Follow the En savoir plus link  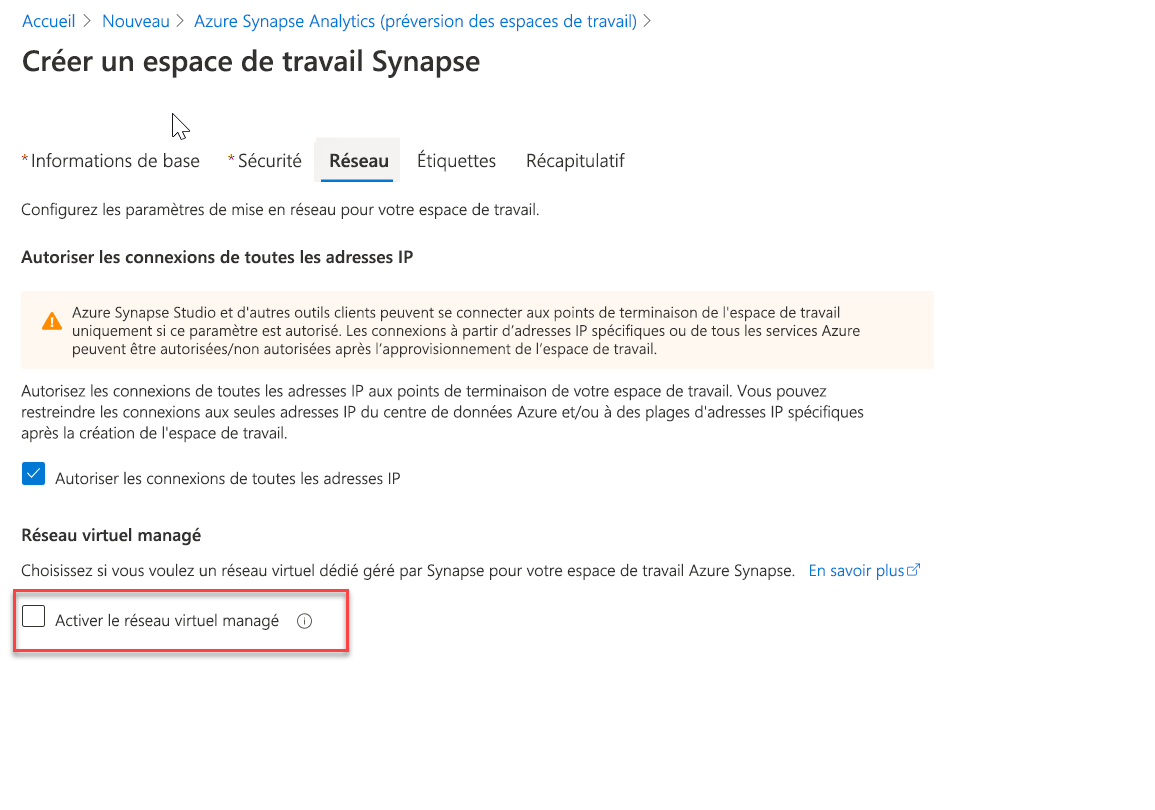coord(856,571)
